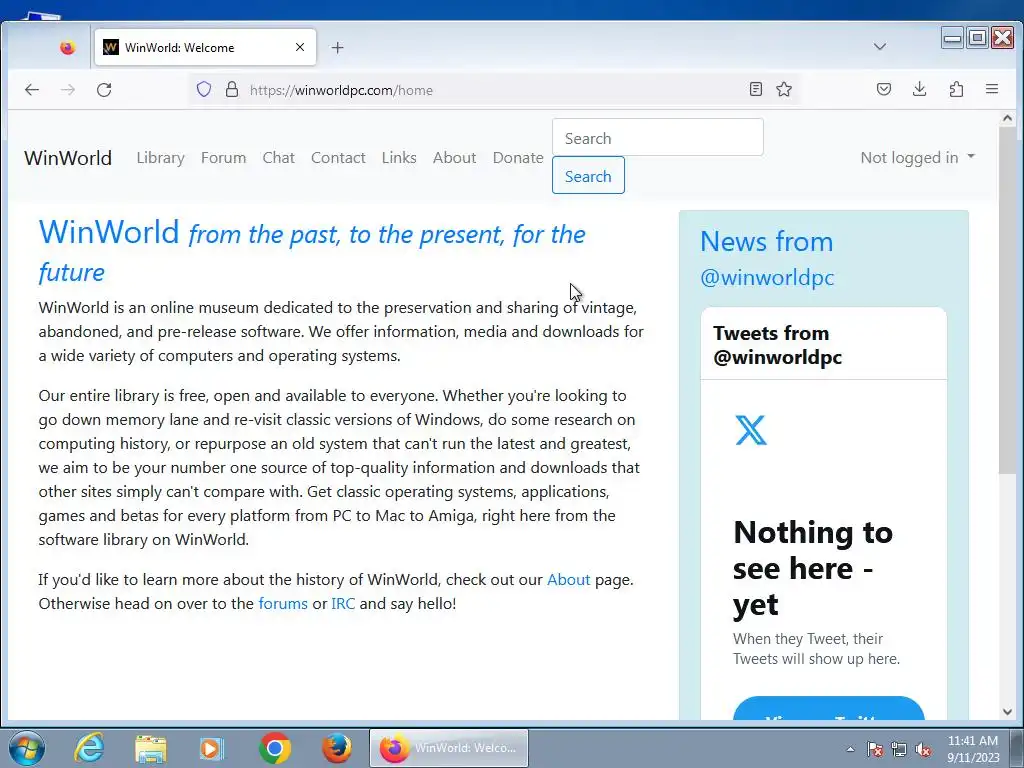Click the page scrollbar up arrow

1007,119
